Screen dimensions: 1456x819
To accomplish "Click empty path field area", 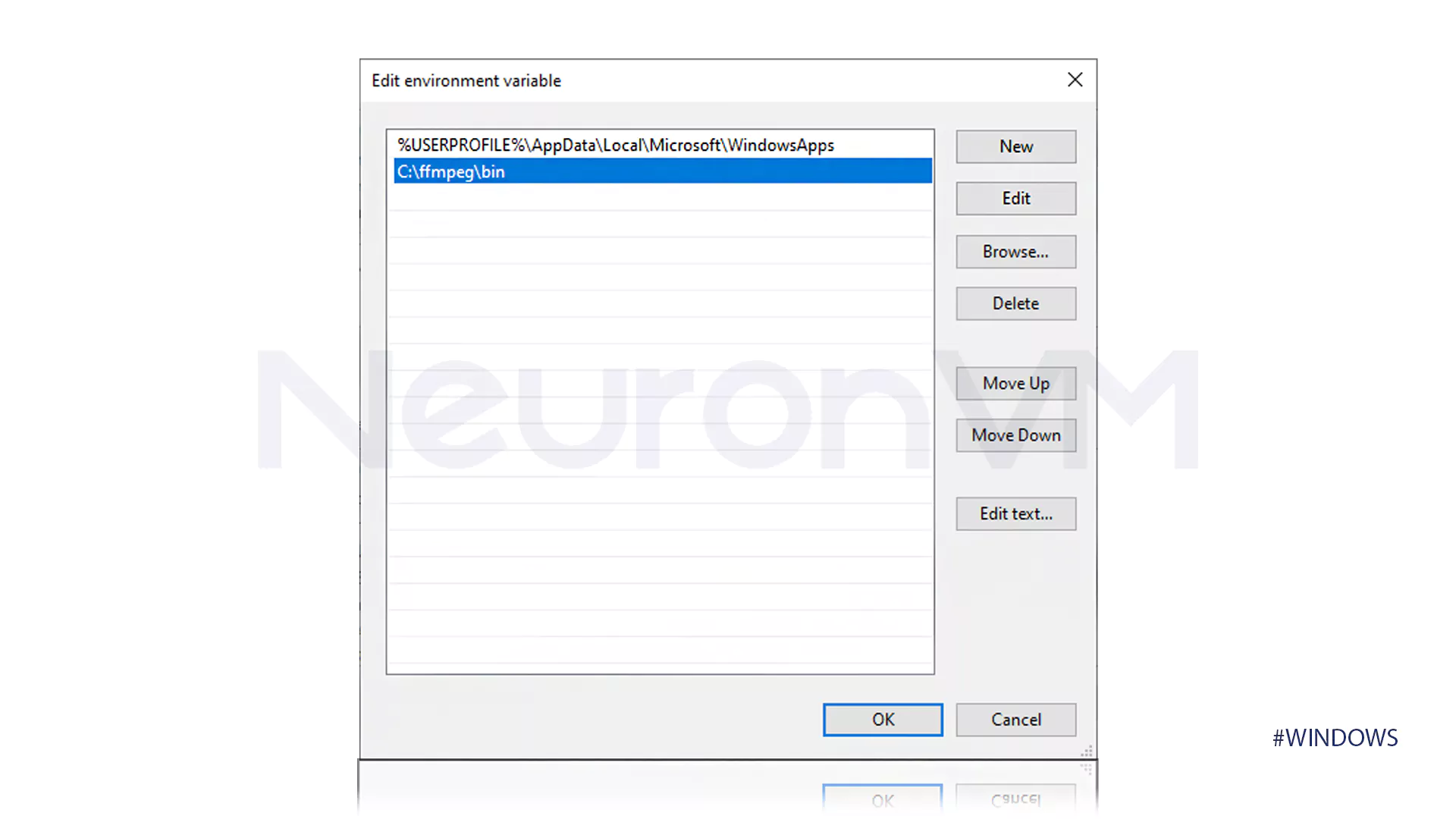I will click(659, 197).
